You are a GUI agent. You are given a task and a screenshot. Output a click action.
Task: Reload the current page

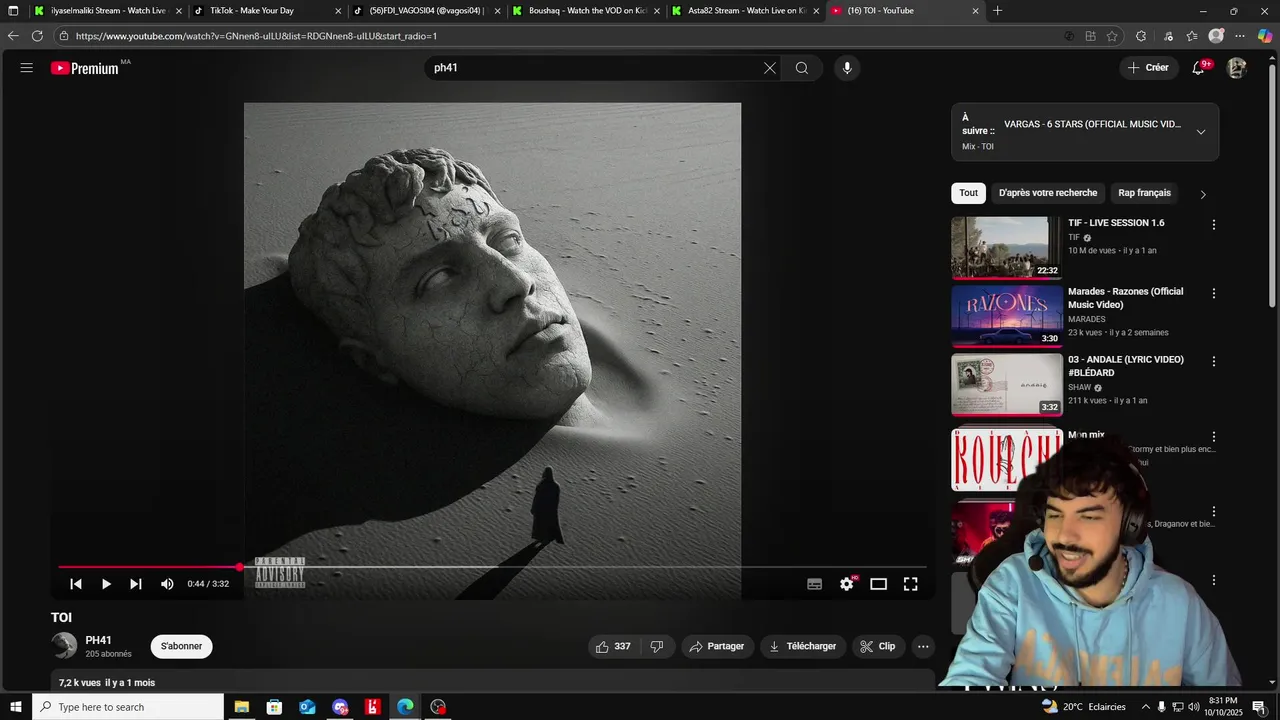pyautogui.click(x=37, y=36)
